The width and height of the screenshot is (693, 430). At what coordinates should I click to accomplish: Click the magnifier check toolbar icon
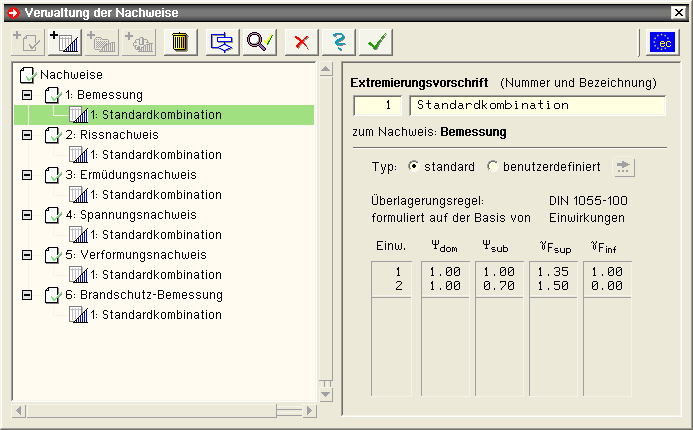[260, 42]
